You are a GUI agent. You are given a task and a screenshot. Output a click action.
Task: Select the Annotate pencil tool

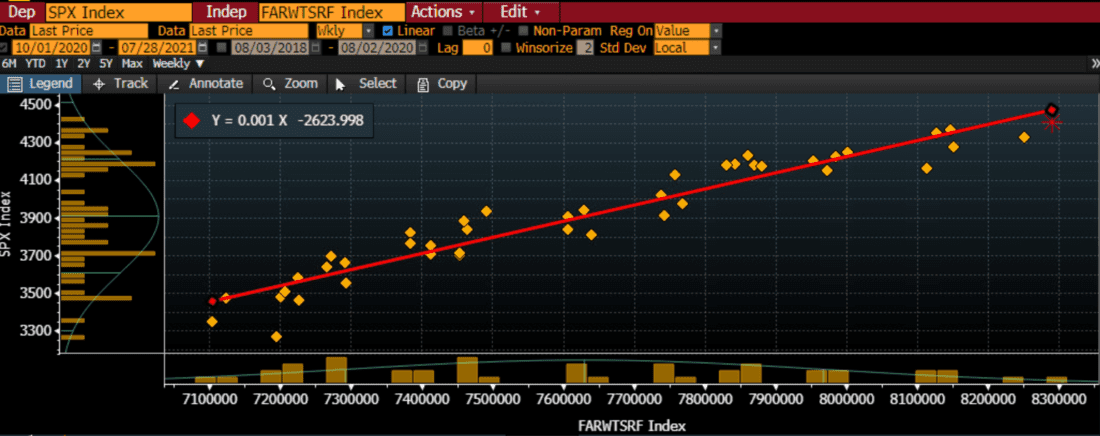pos(206,84)
